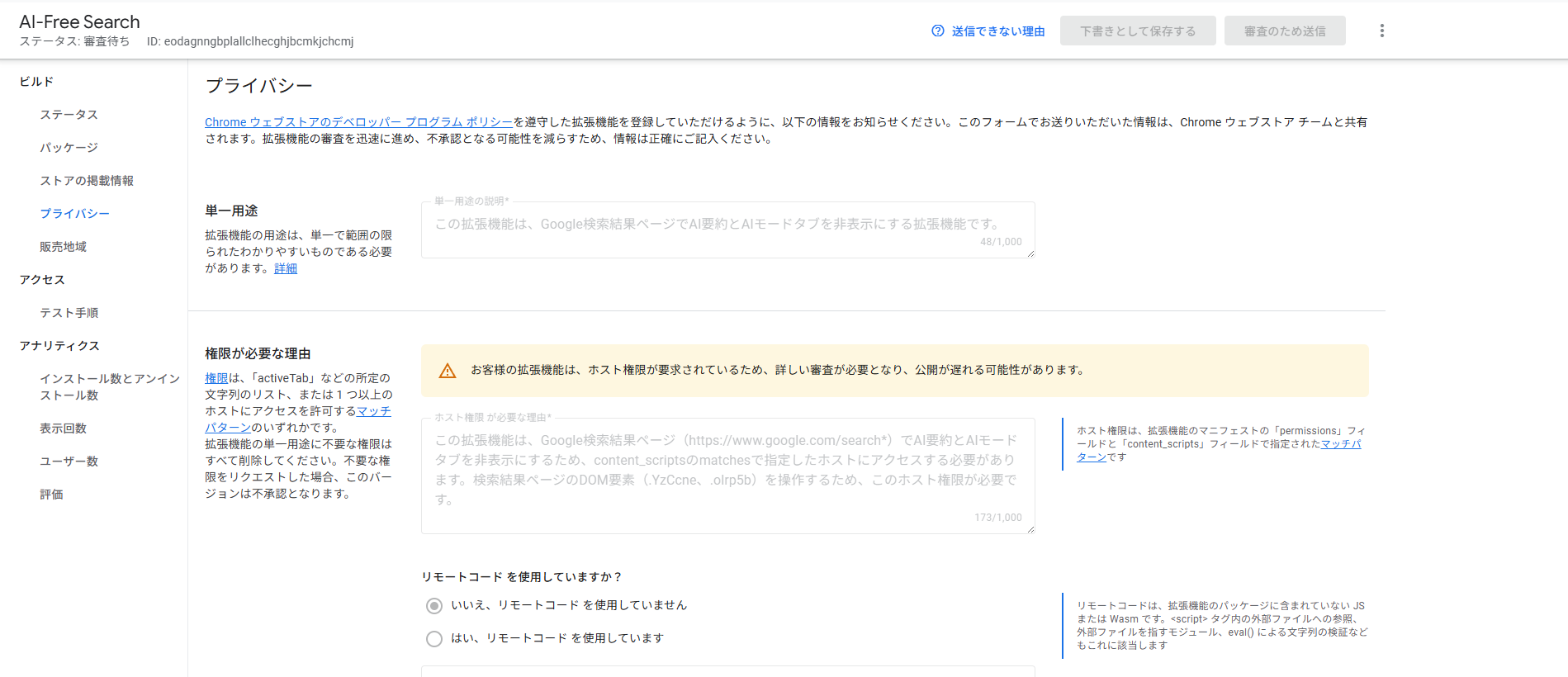Viewport: 1568px width, 677px height.
Task: Open the three-dot more options menu
Action: [1382, 31]
